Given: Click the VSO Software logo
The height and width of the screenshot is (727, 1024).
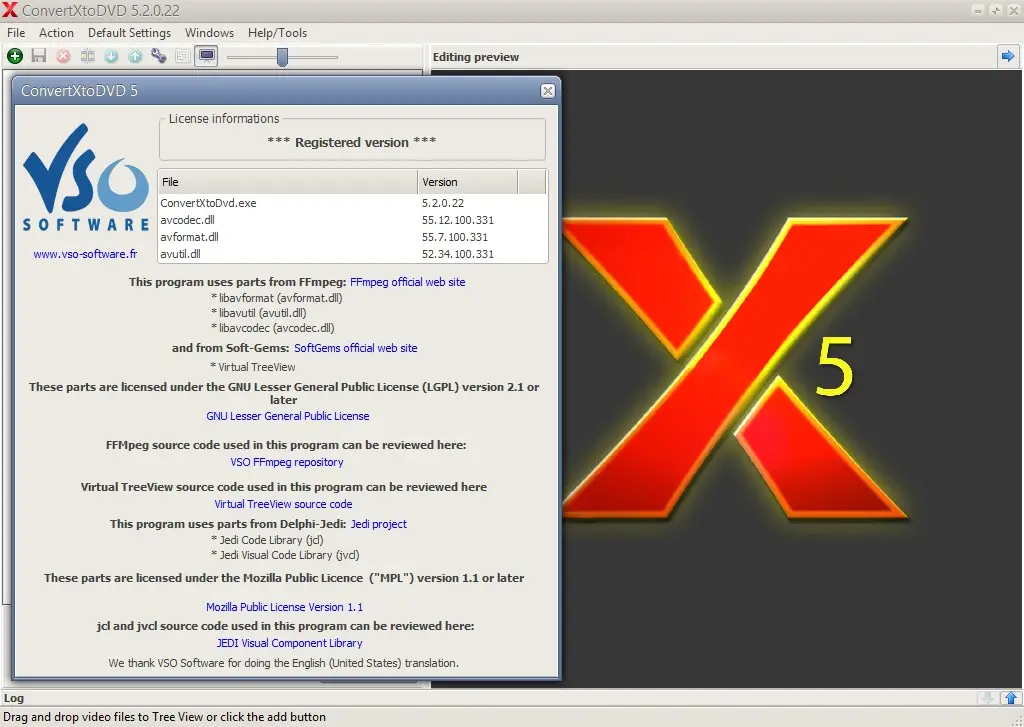Looking at the screenshot, I should 86,178.
